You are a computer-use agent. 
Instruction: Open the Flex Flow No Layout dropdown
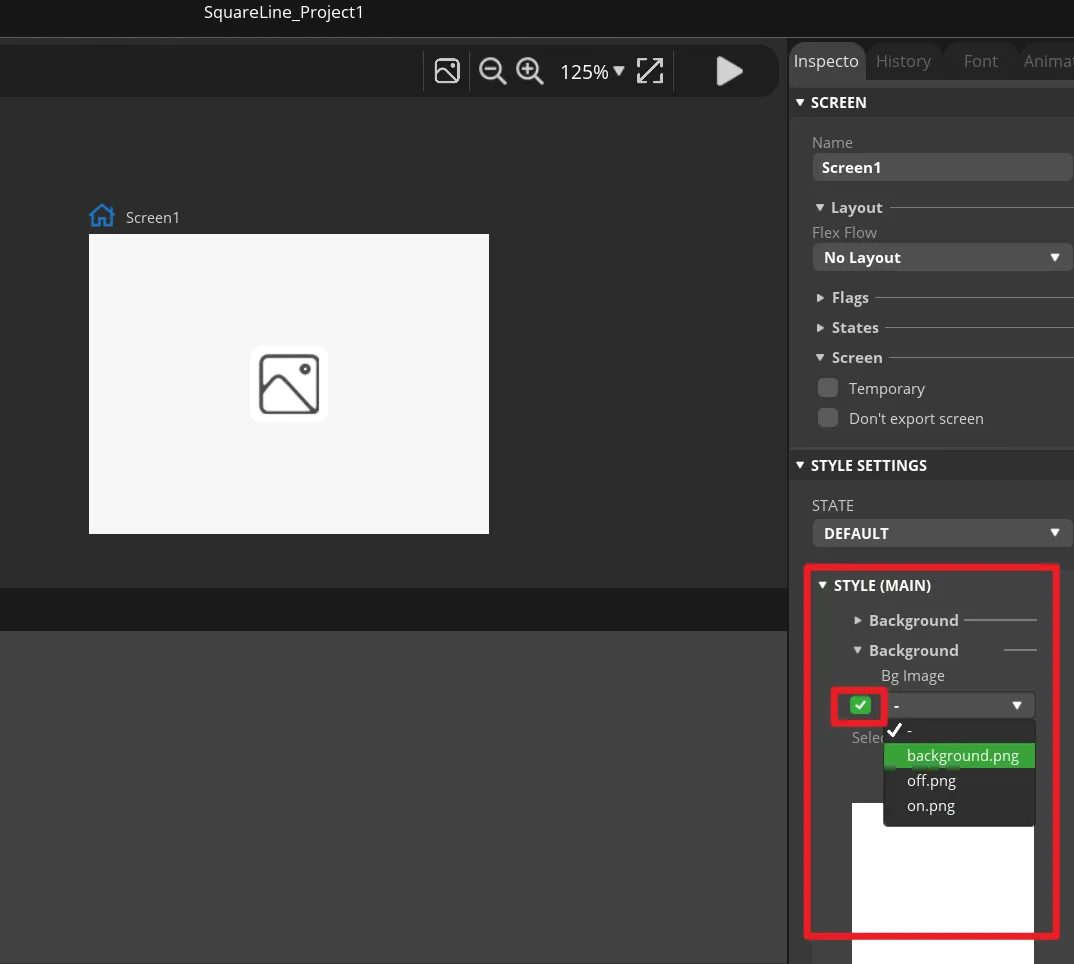coord(941,257)
